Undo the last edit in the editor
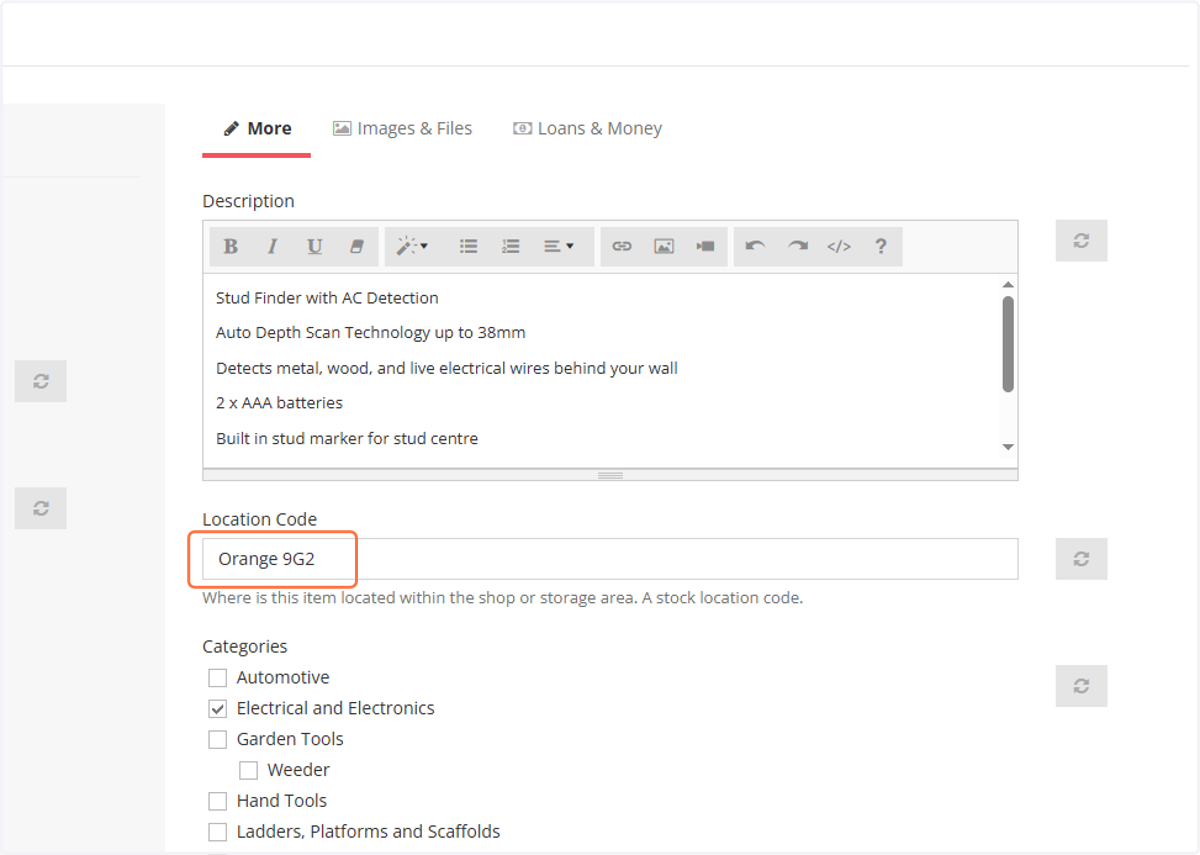1200x855 pixels. (755, 246)
